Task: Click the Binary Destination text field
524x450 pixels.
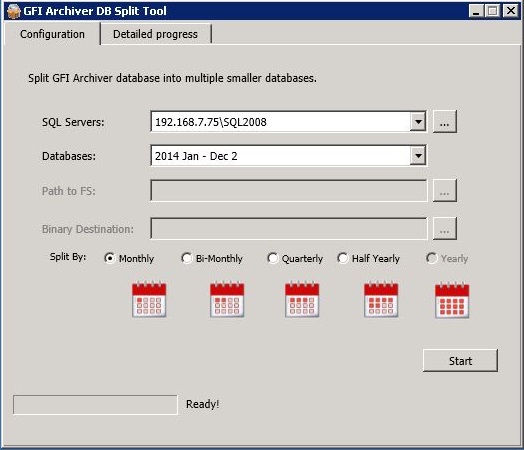Action: 289,229
